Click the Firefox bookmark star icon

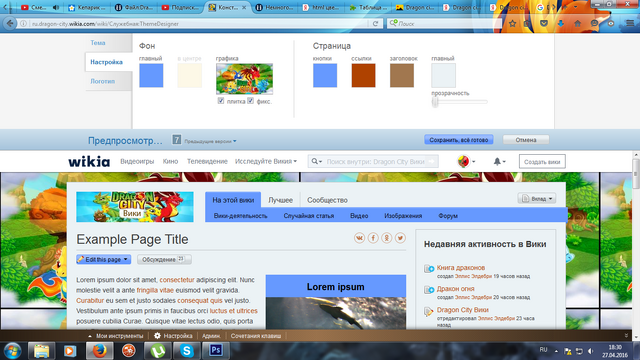tap(512, 24)
